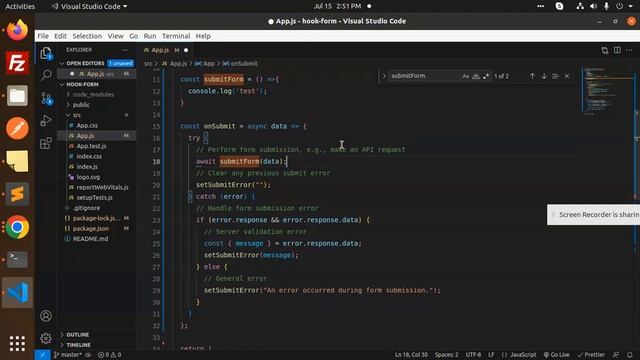Open the Extensions view

46,143
